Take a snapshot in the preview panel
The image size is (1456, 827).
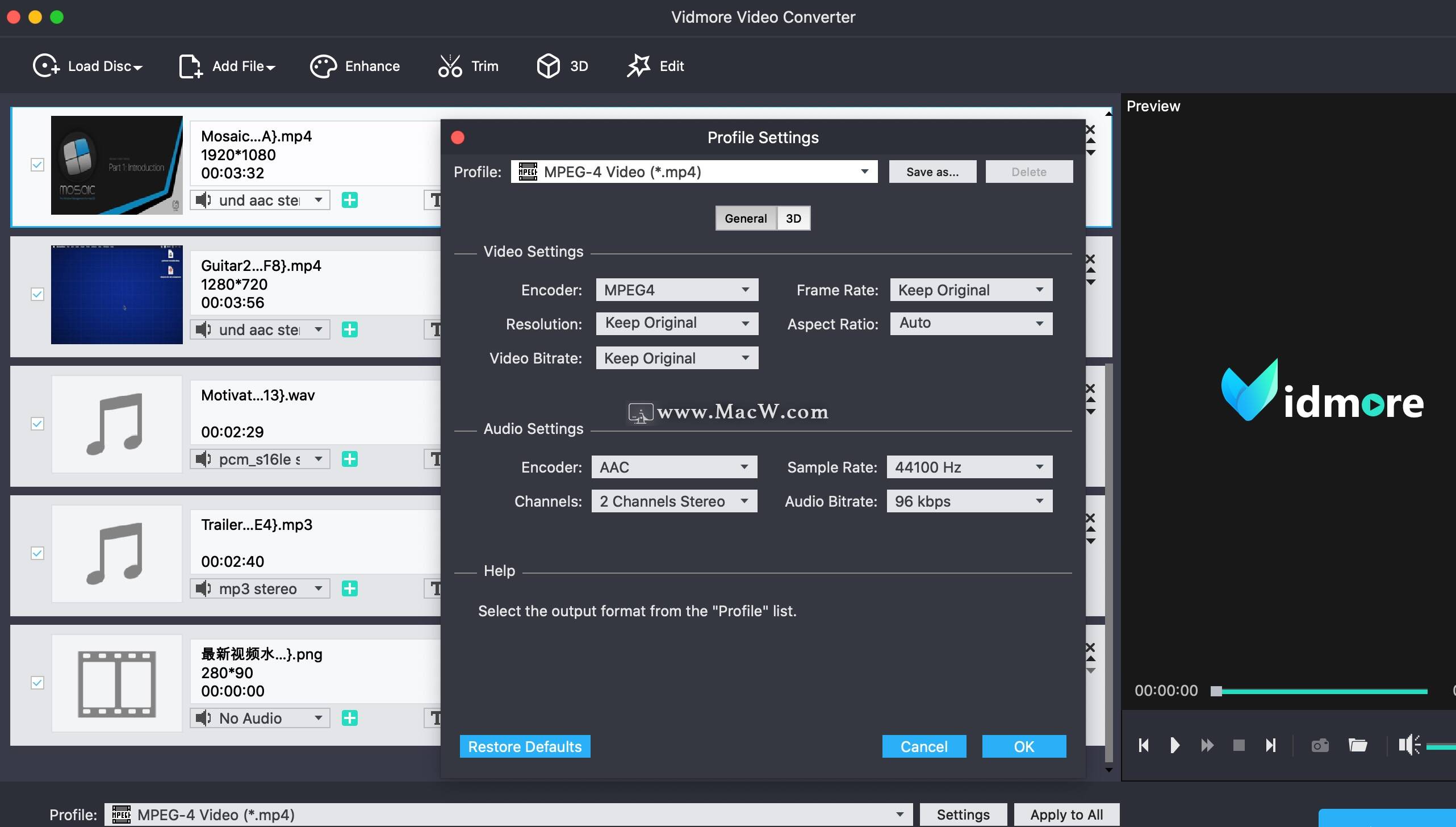pos(1320,745)
